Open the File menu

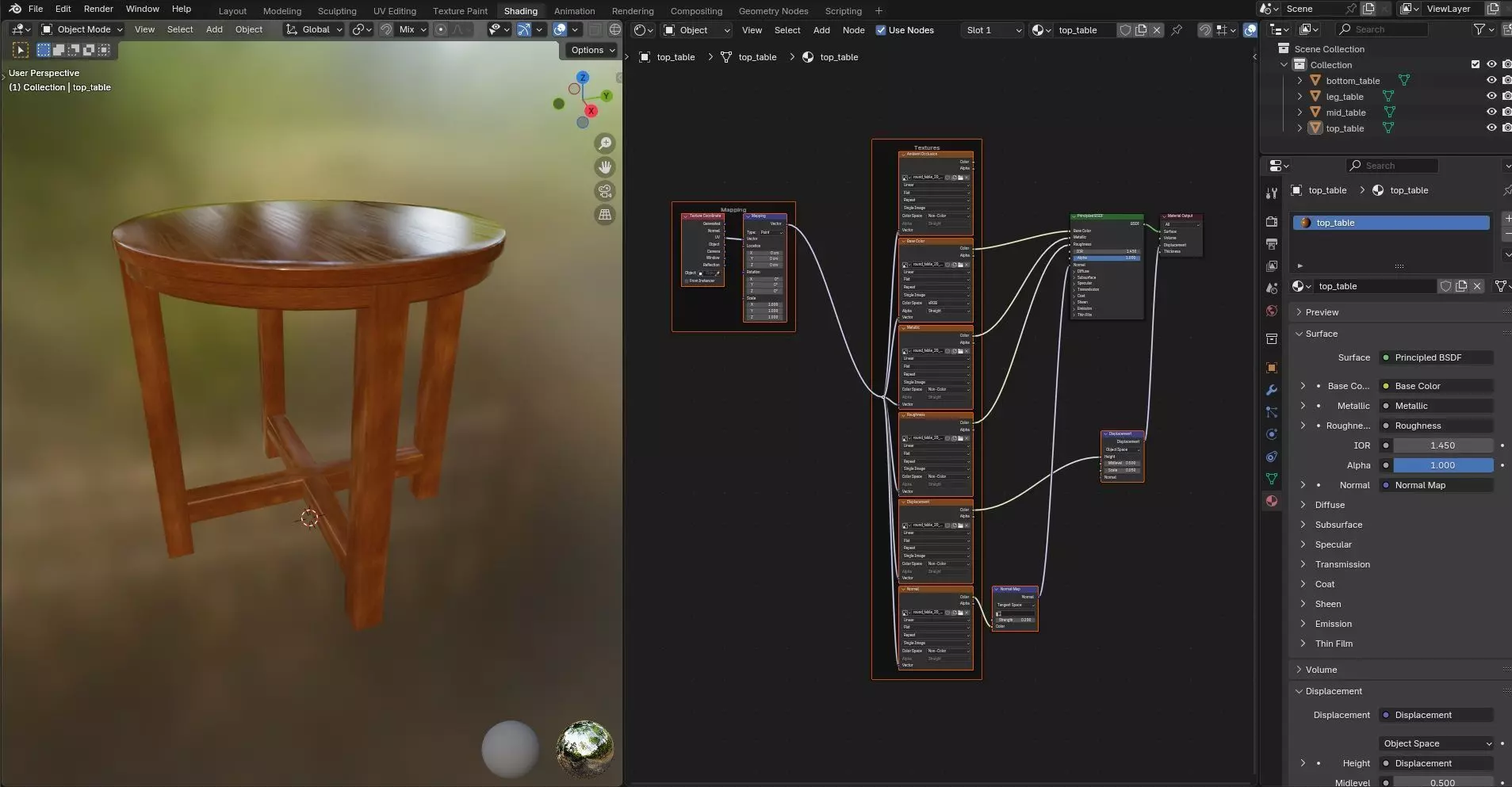36,9
